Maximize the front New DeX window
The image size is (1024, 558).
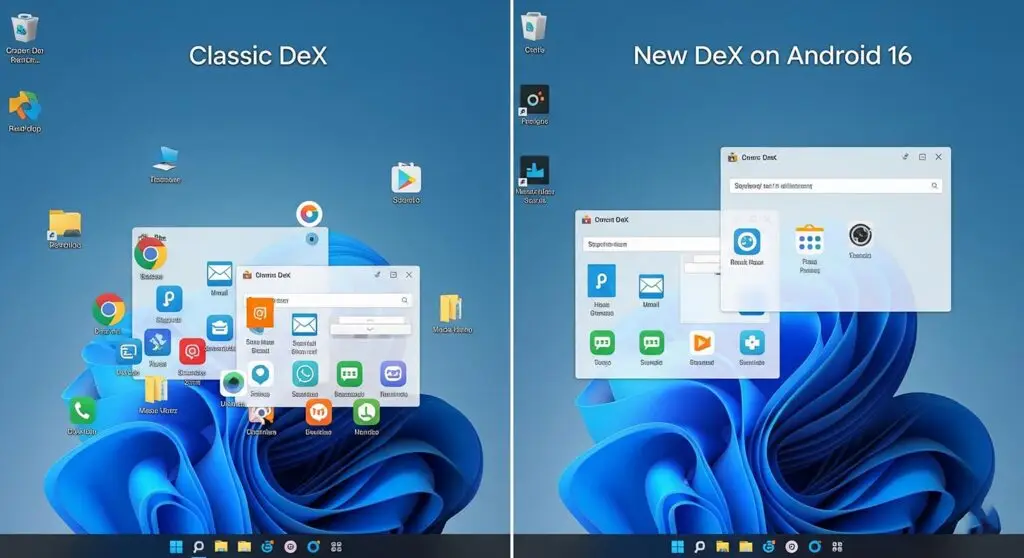(x=922, y=157)
